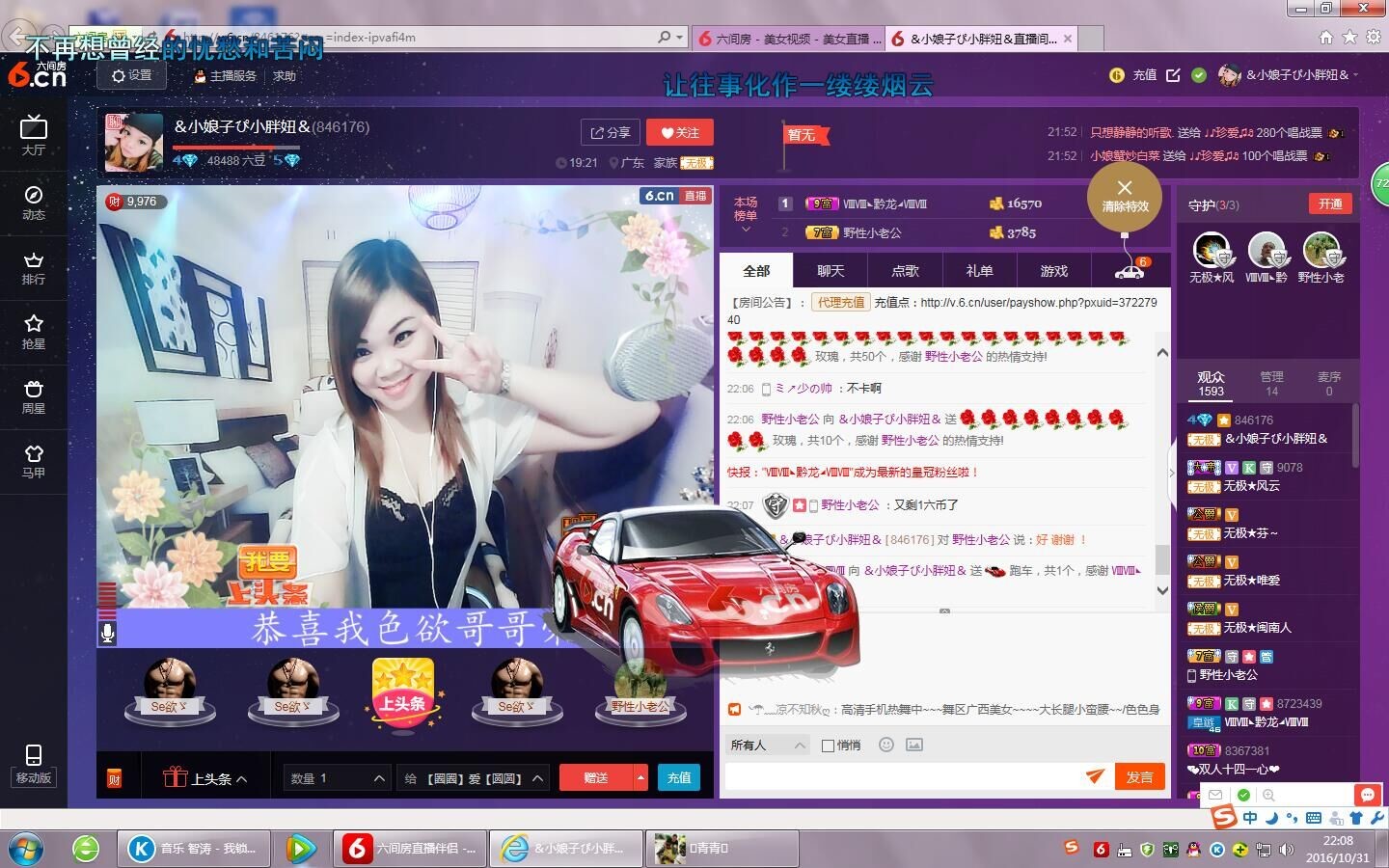The width and height of the screenshot is (1389, 868).
Task: Switch to the 全部 chat tab
Action: click(x=756, y=271)
